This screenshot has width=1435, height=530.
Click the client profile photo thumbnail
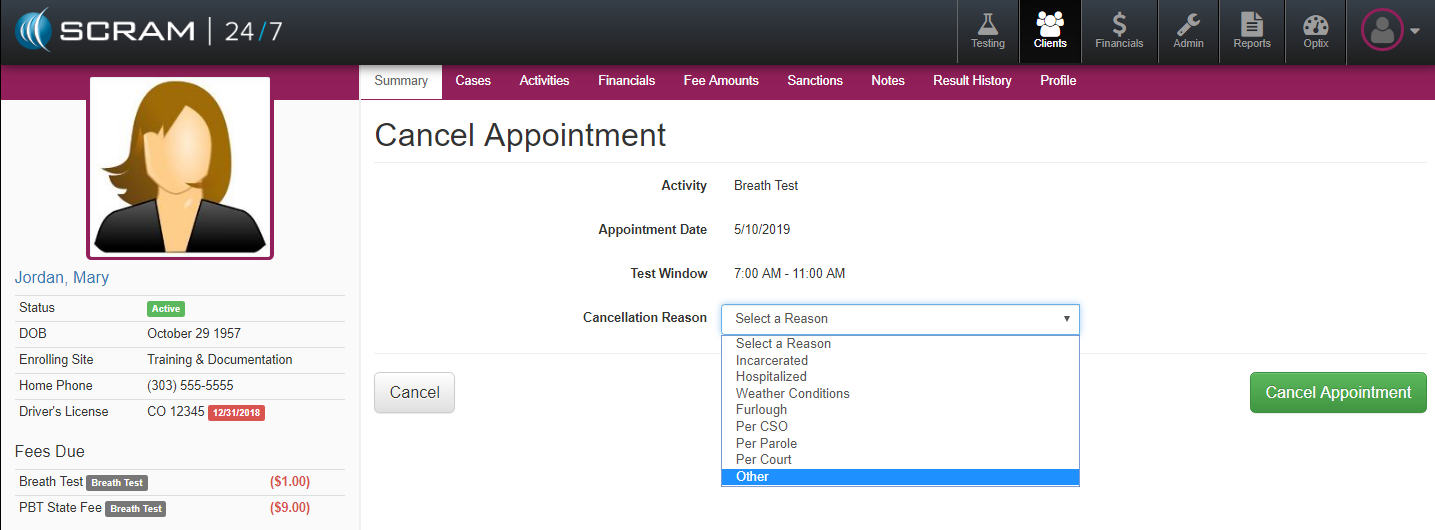180,167
